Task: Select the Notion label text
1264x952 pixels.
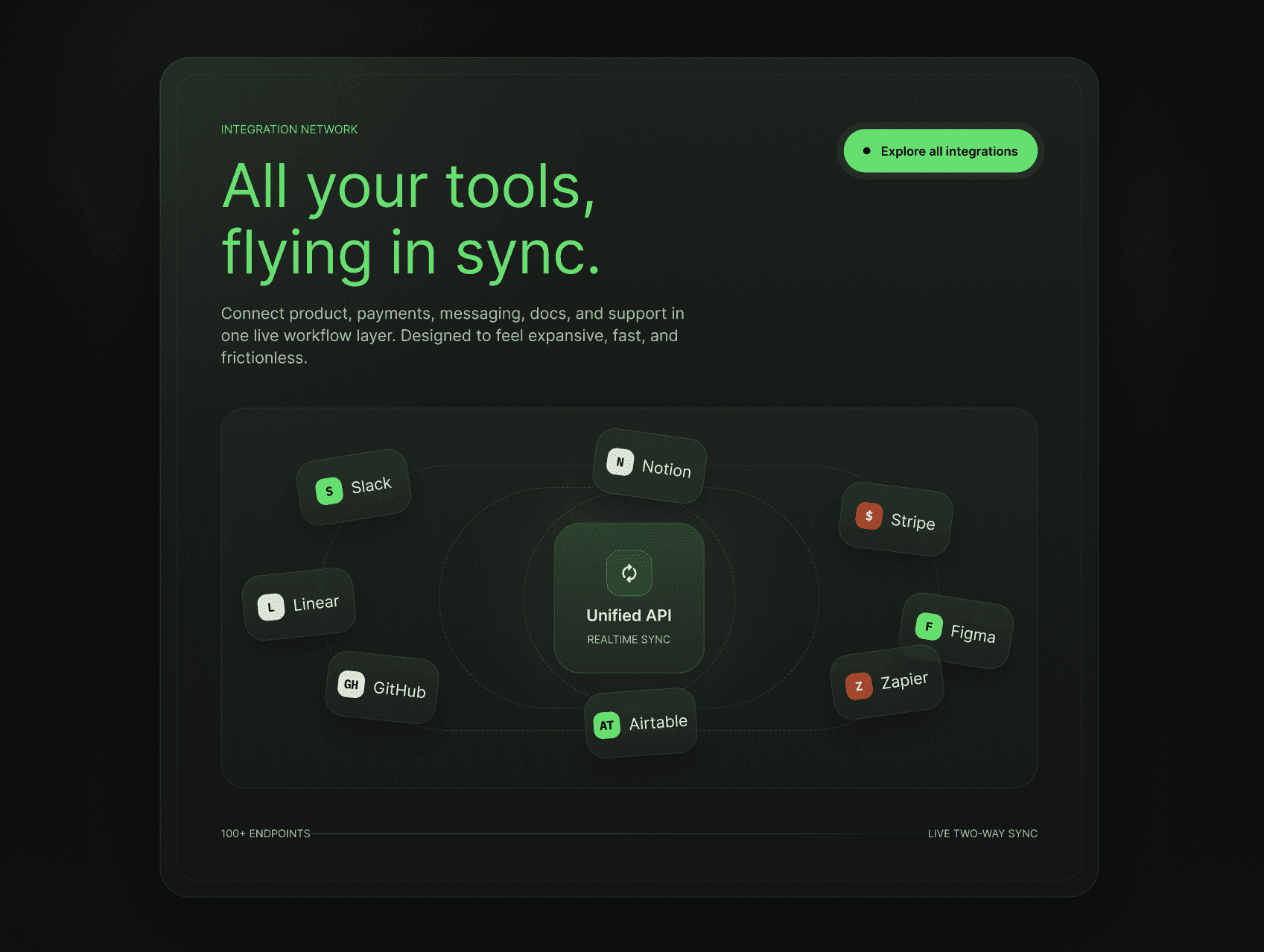Action: click(667, 469)
